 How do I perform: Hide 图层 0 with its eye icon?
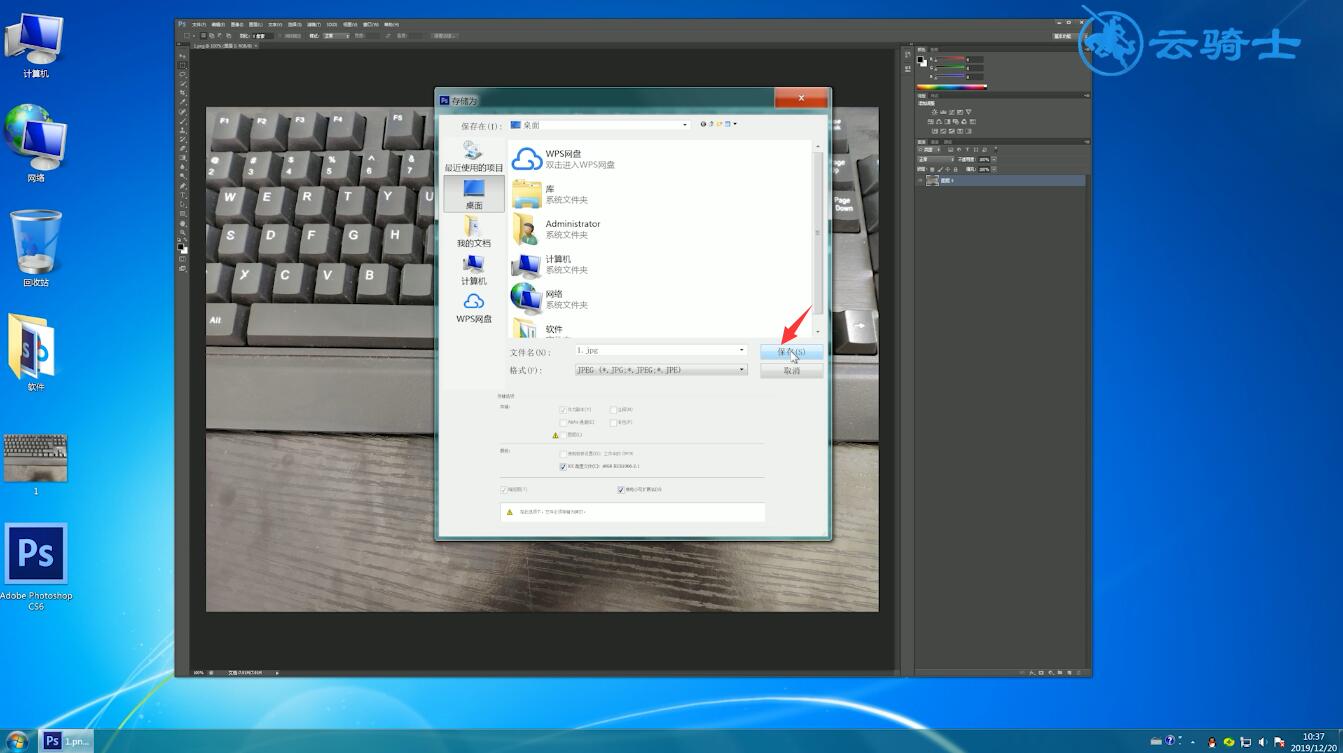920,181
